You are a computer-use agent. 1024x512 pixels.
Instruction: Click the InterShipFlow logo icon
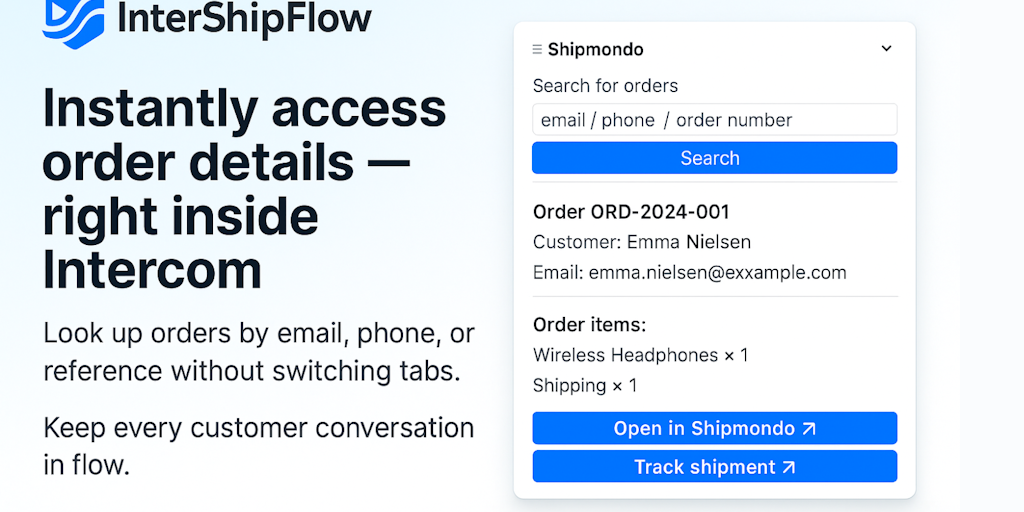coord(73,20)
